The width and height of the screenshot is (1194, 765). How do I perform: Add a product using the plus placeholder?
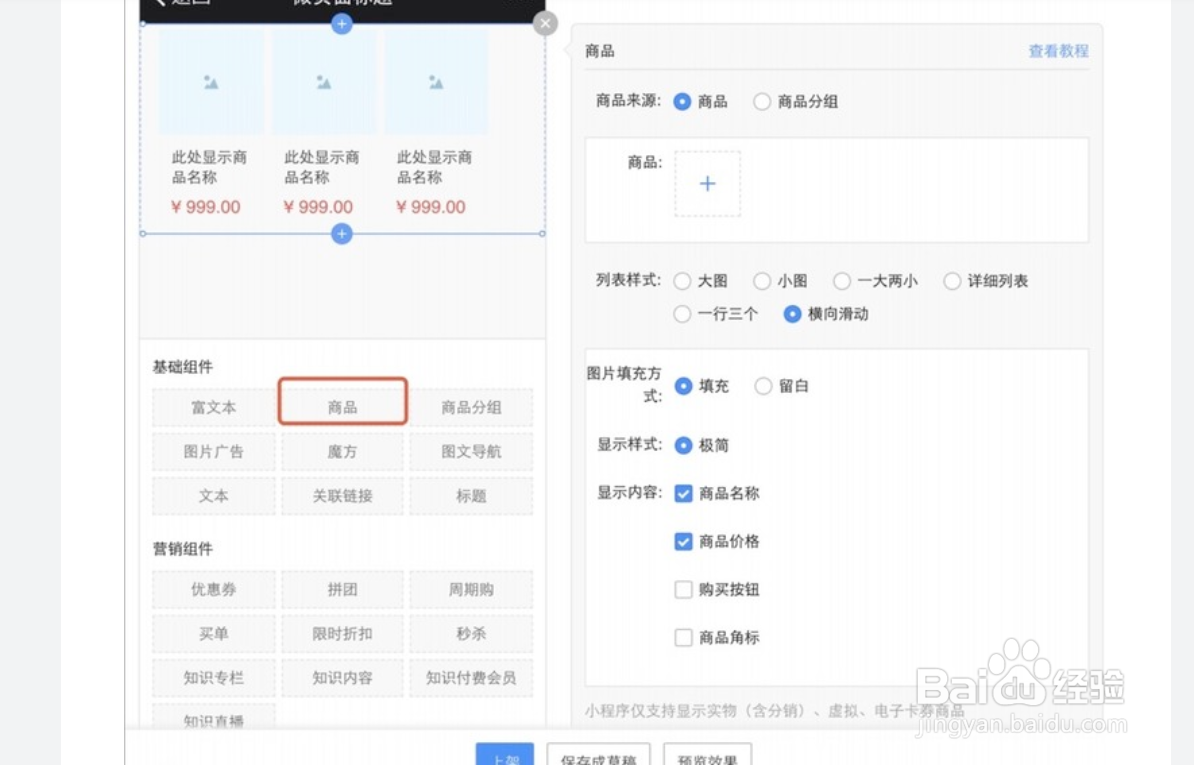(x=707, y=183)
